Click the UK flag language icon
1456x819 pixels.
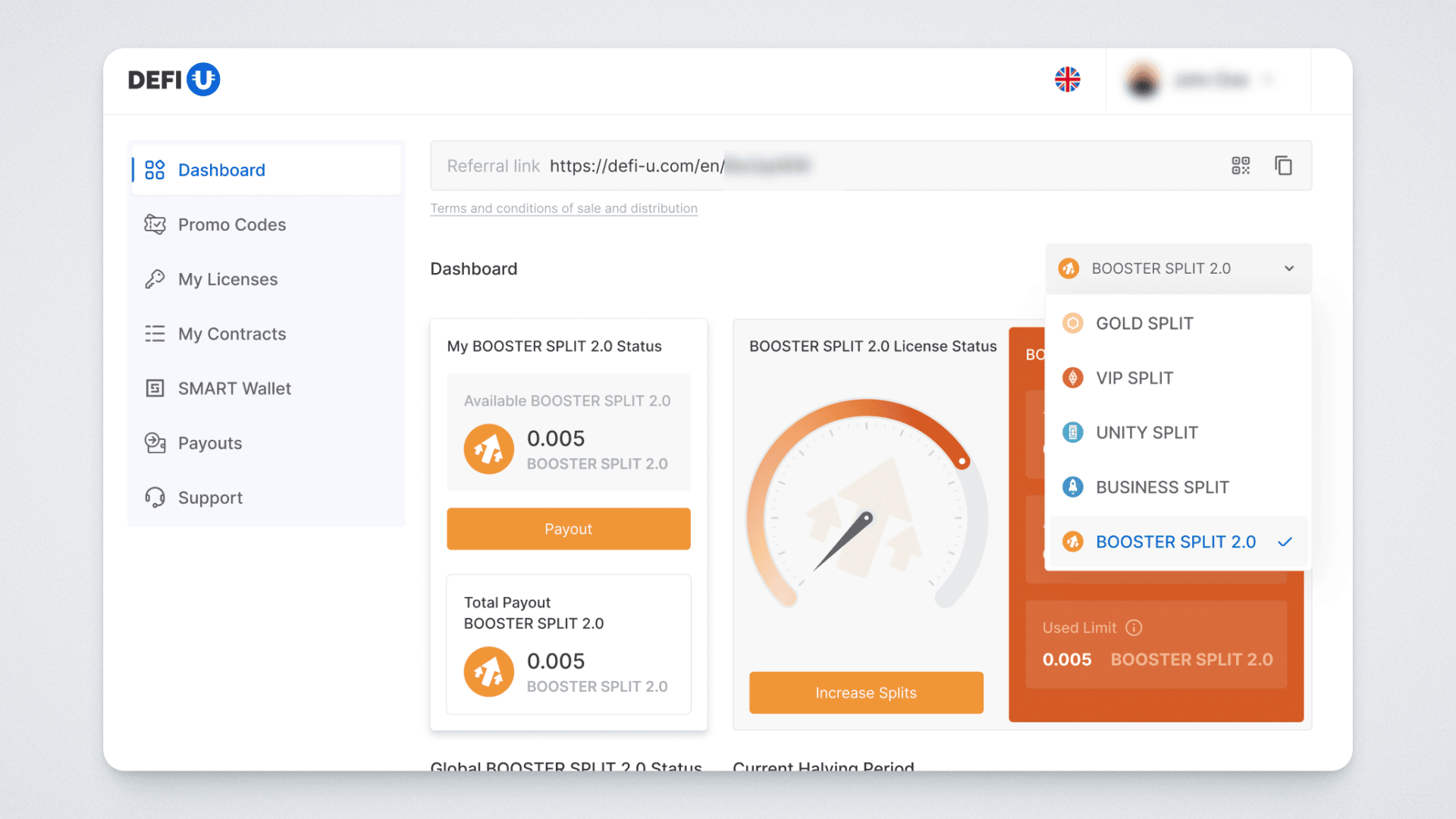pos(1067,80)
